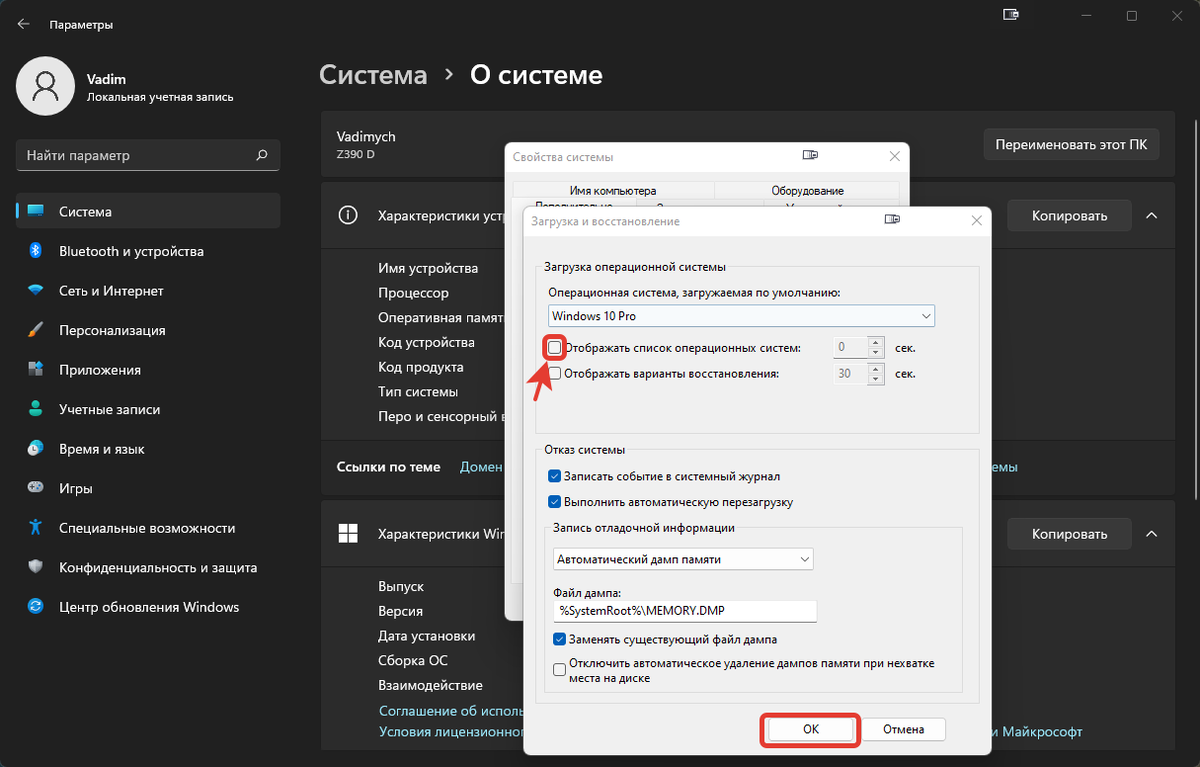Click Копировать for Windows specifications

point(1069,533)
